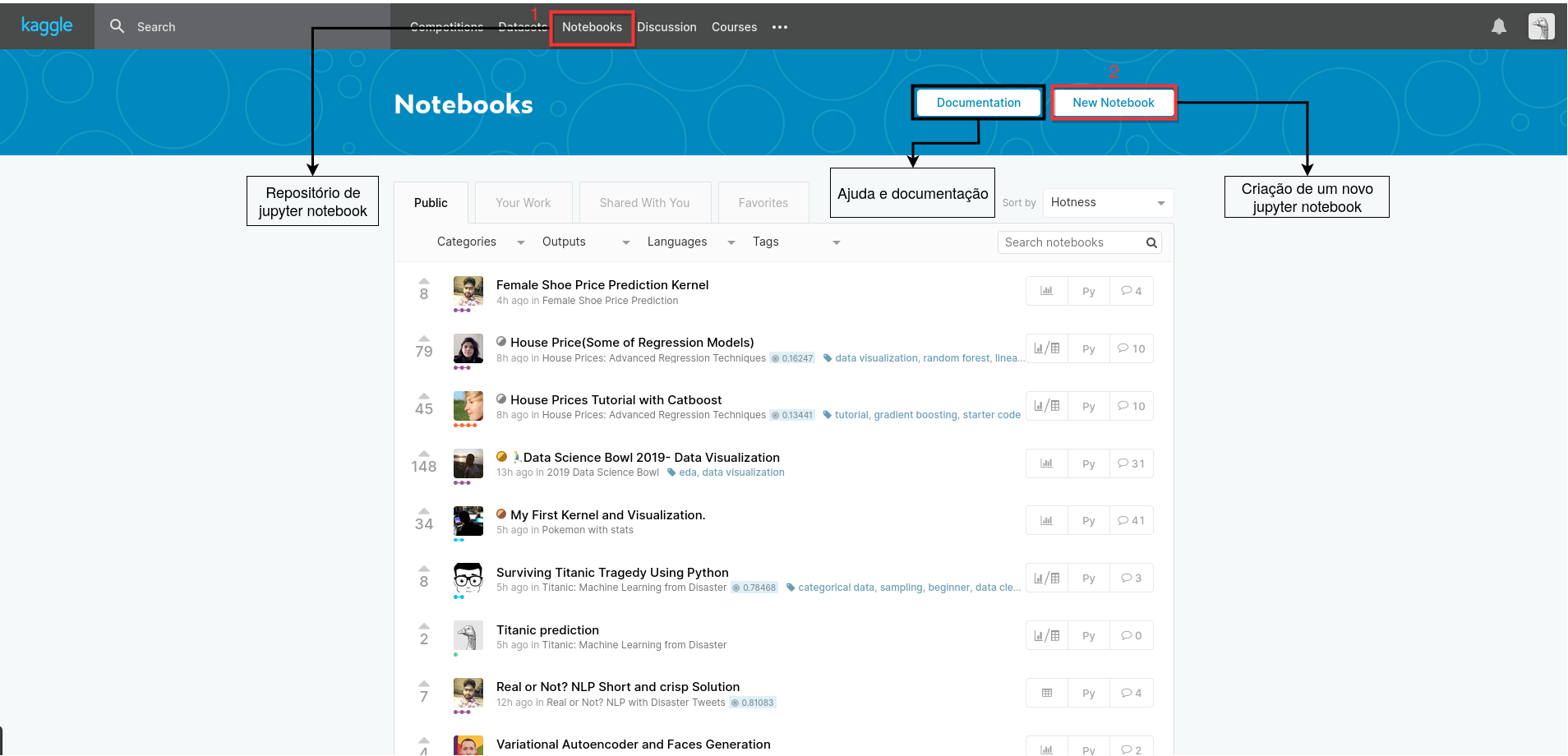Click output icon for Surviving Titanic Tragedy
The width and height of the screenshot is (1568, 756).
[x=1047, y=578]
